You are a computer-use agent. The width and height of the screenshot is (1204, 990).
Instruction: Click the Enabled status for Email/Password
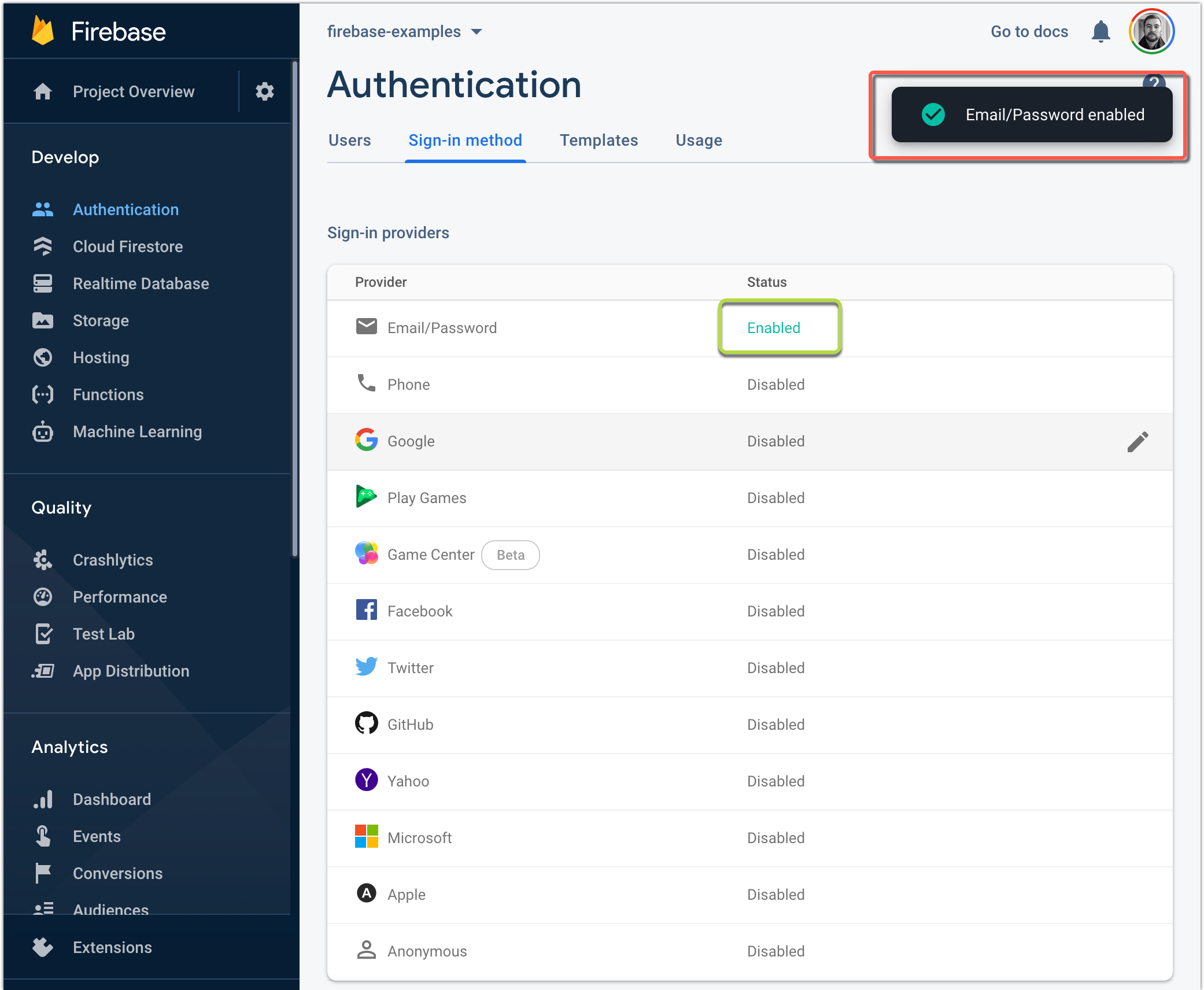pos(774,328)
